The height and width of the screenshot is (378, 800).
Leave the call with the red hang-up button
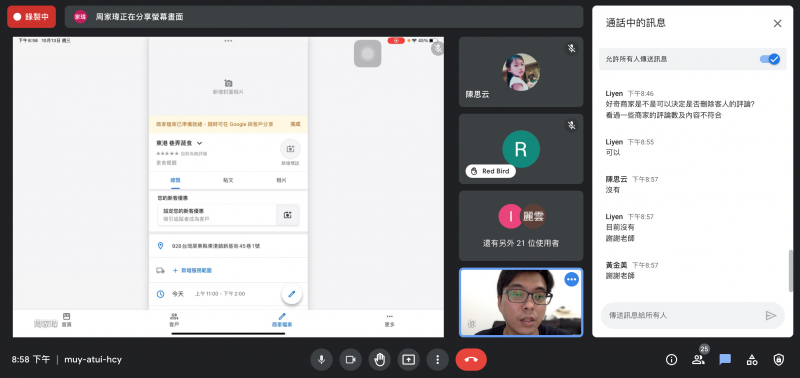click(x=471, y=360)
